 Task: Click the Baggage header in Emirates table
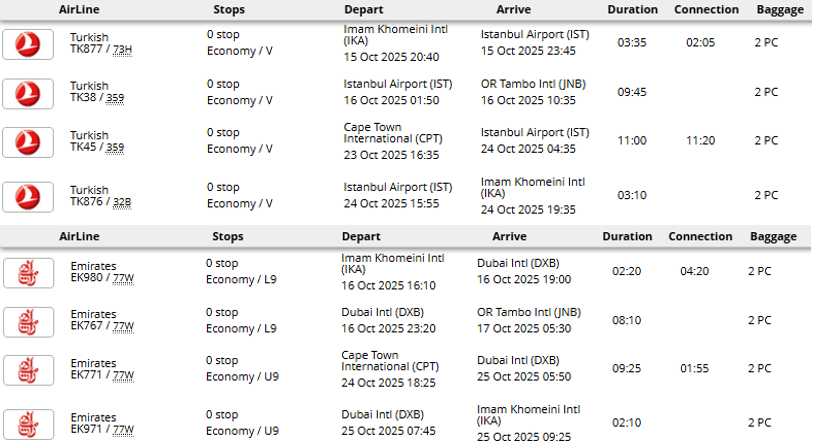click(x=773, y=237)
